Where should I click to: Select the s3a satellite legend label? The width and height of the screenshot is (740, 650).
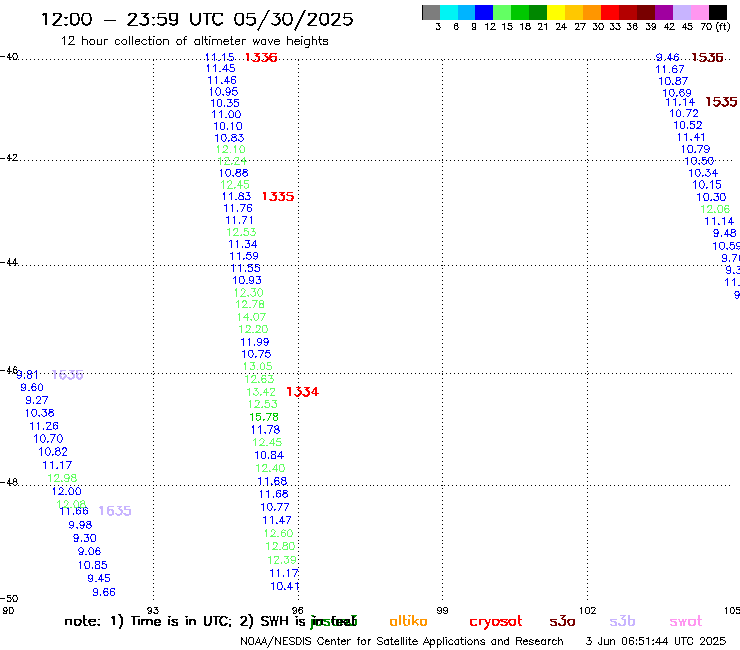[562, 621]
